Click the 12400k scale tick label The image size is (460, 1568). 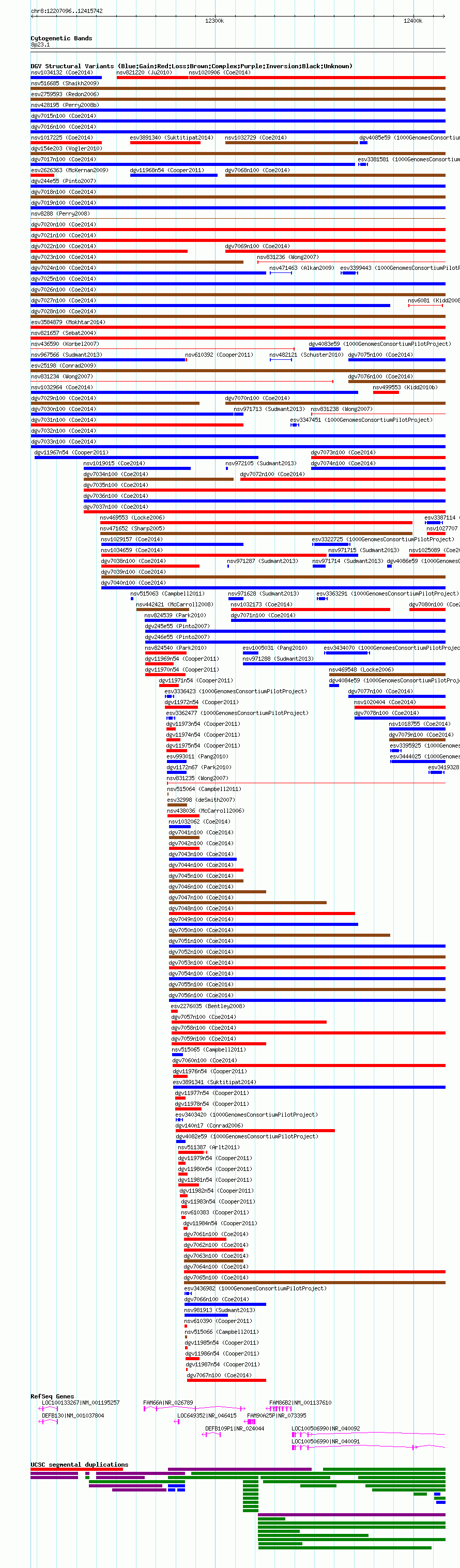click(412, 21)
